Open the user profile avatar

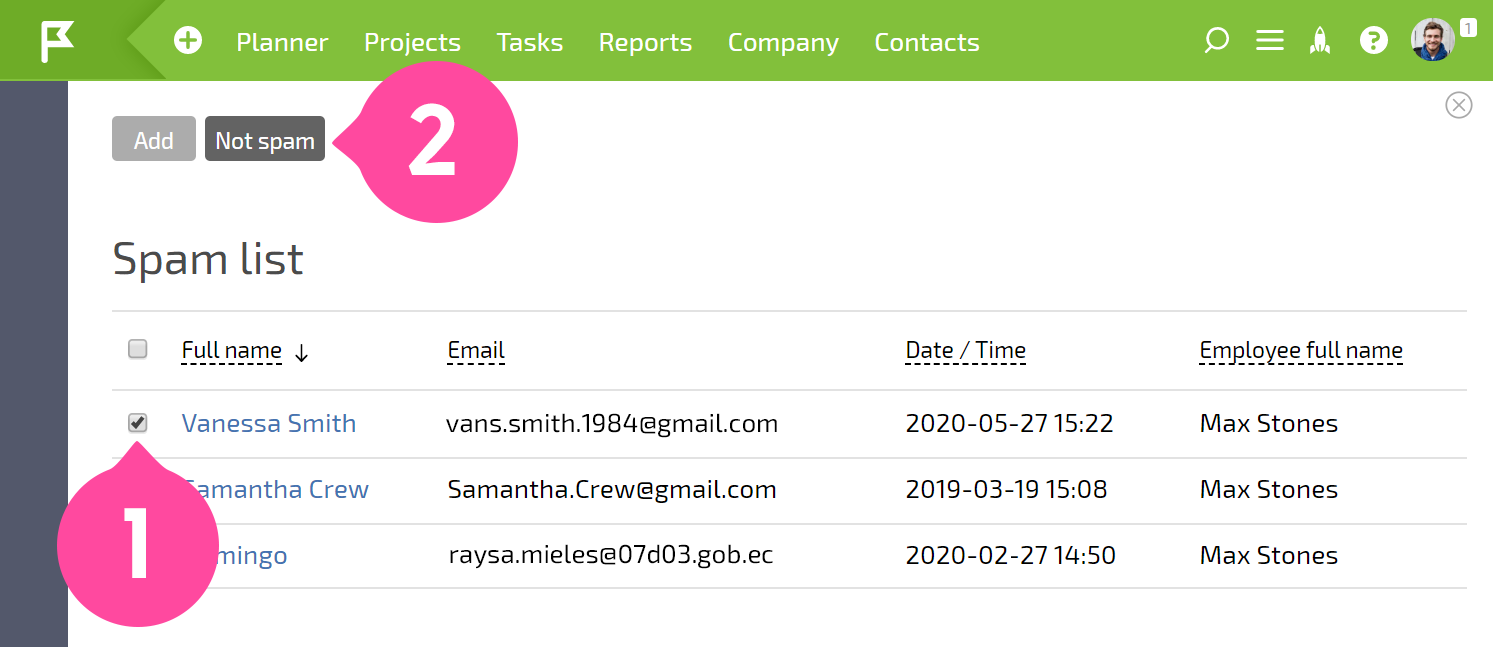point(1432,40)
